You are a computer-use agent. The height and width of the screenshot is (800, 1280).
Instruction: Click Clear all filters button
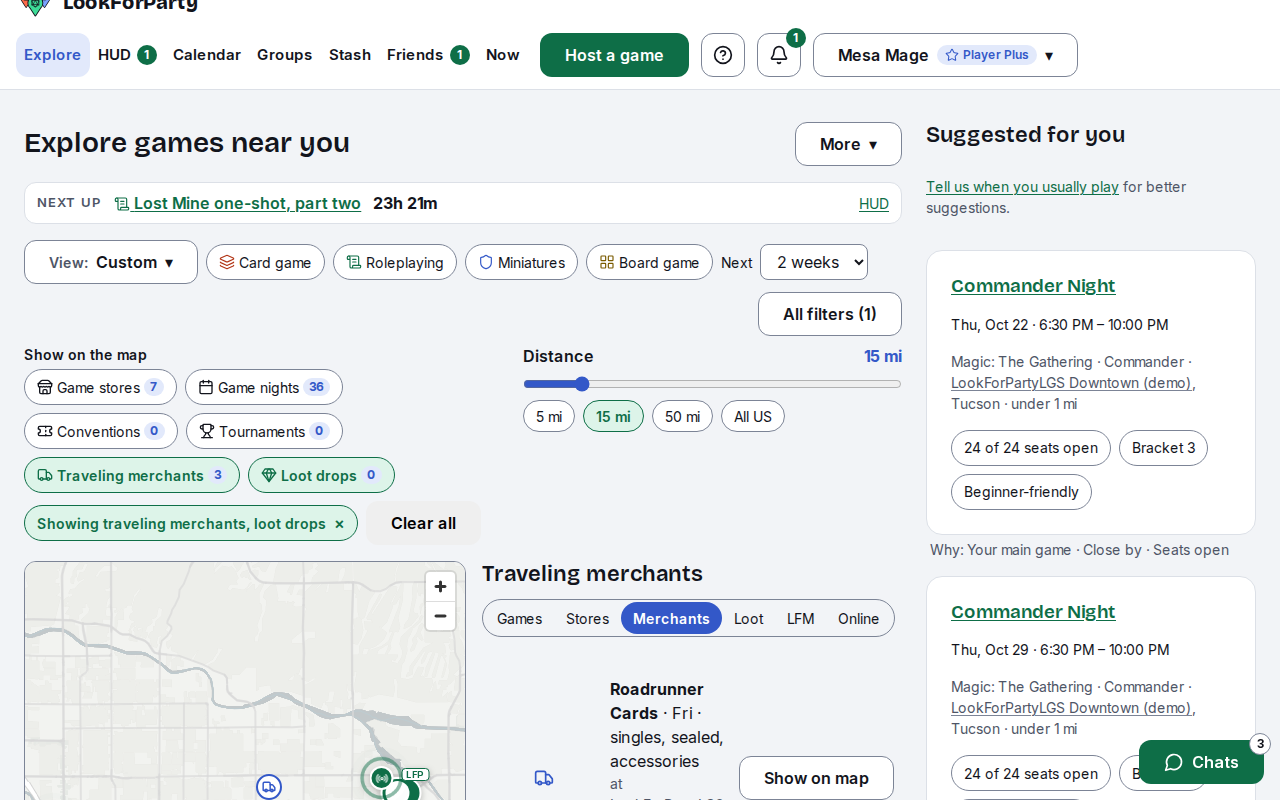pos(423,523)
